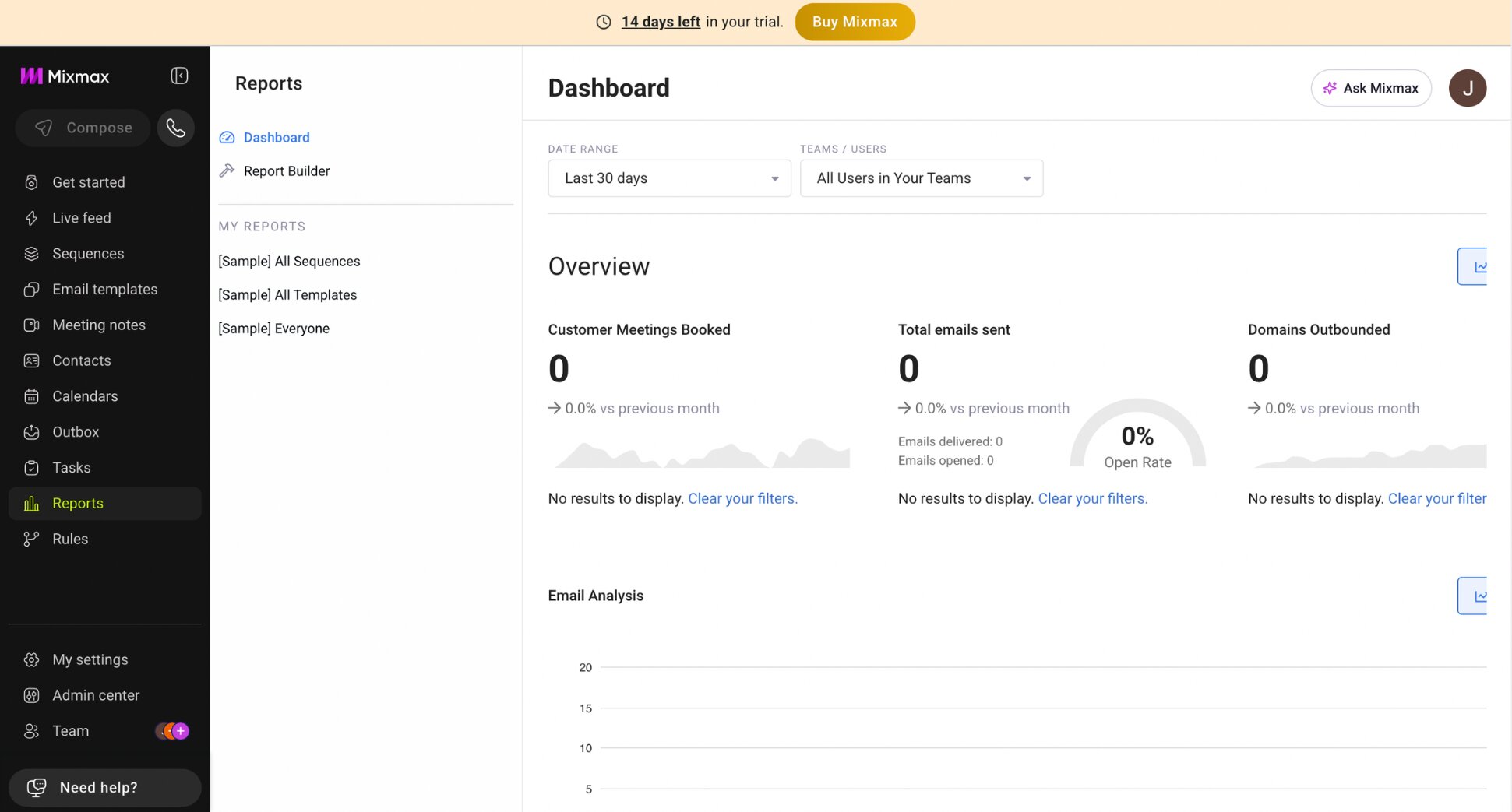1512x812 pixels.
Task: Click the Tasks icon in sidebar
Action: click(x=31, y=468)
